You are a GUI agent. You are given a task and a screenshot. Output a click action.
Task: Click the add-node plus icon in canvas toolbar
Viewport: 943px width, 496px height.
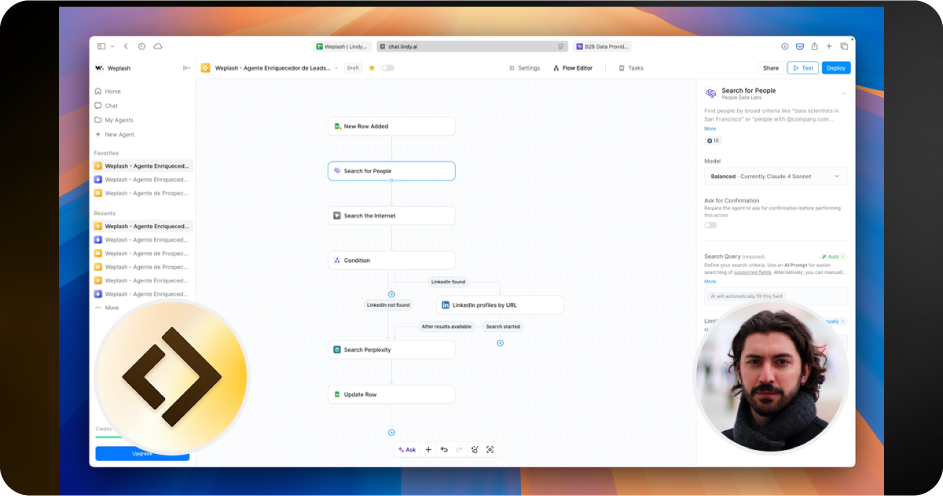tap(428, 450)
